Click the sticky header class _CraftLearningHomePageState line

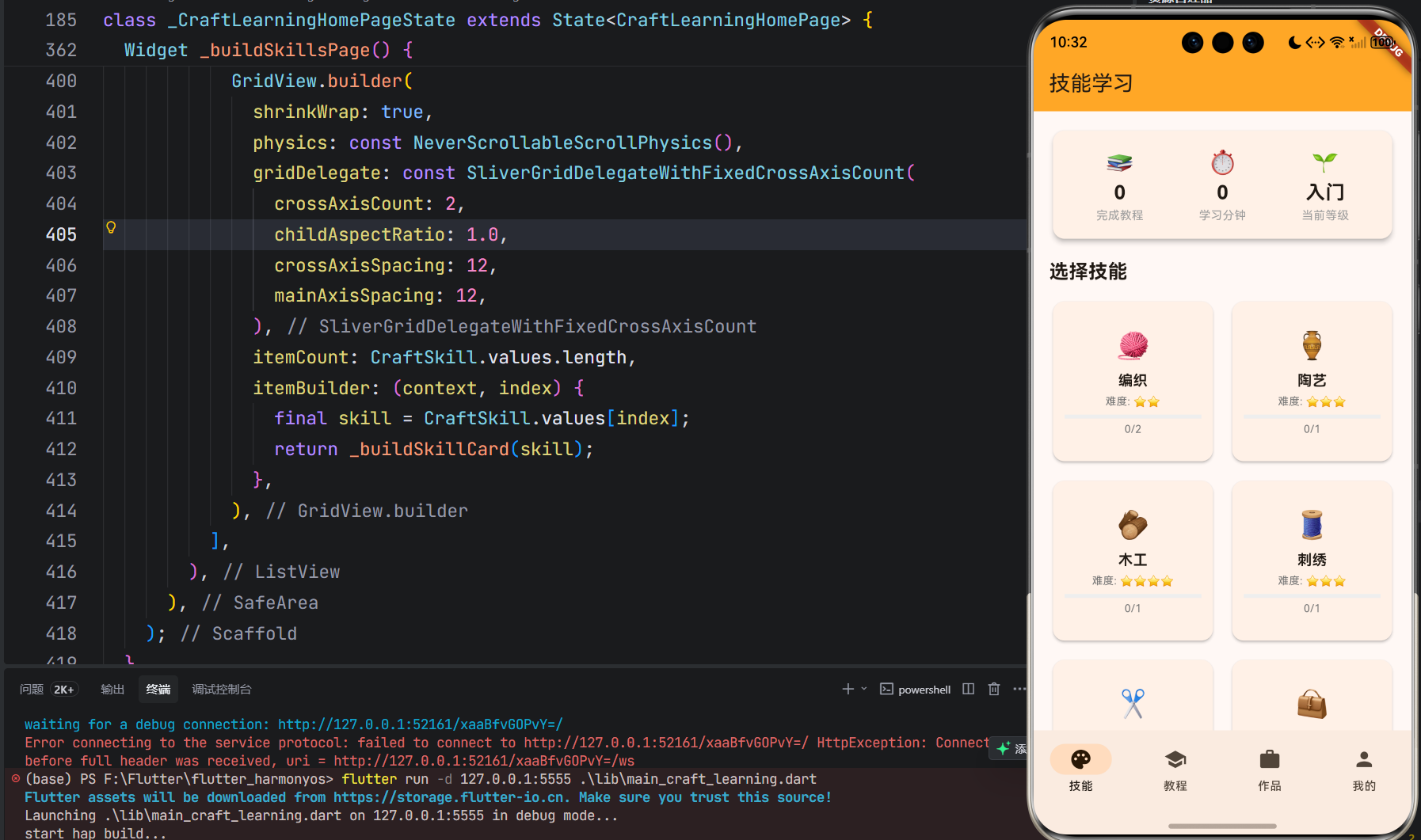point(488,20)
